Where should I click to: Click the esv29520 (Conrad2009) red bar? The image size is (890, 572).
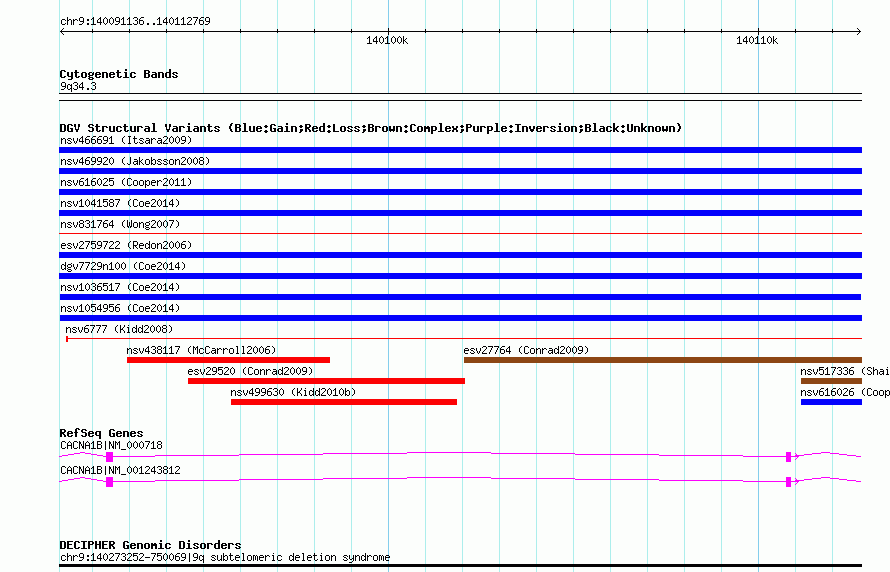pyautogui.click(x=326, y=381)
